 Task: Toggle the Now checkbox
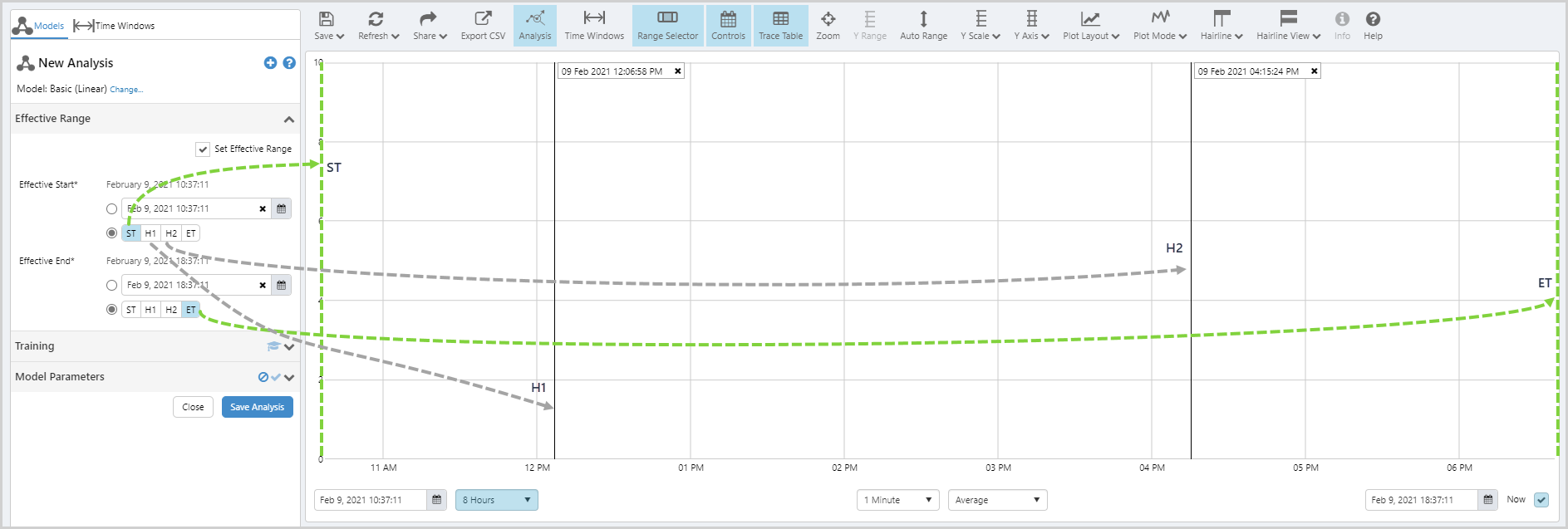point(1541,500)
